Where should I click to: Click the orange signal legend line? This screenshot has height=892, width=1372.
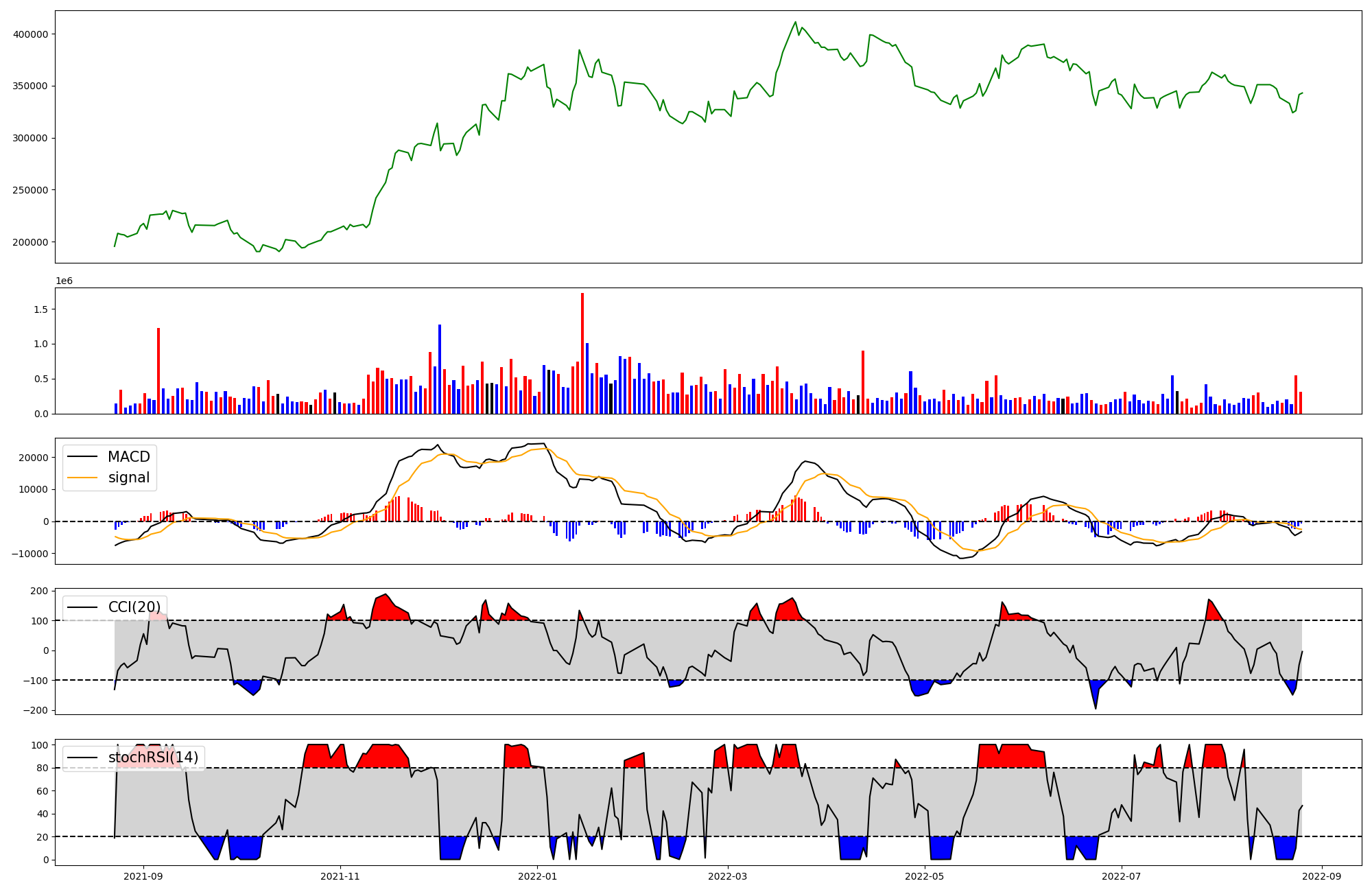pyautogui.click(x=84, y=478)
